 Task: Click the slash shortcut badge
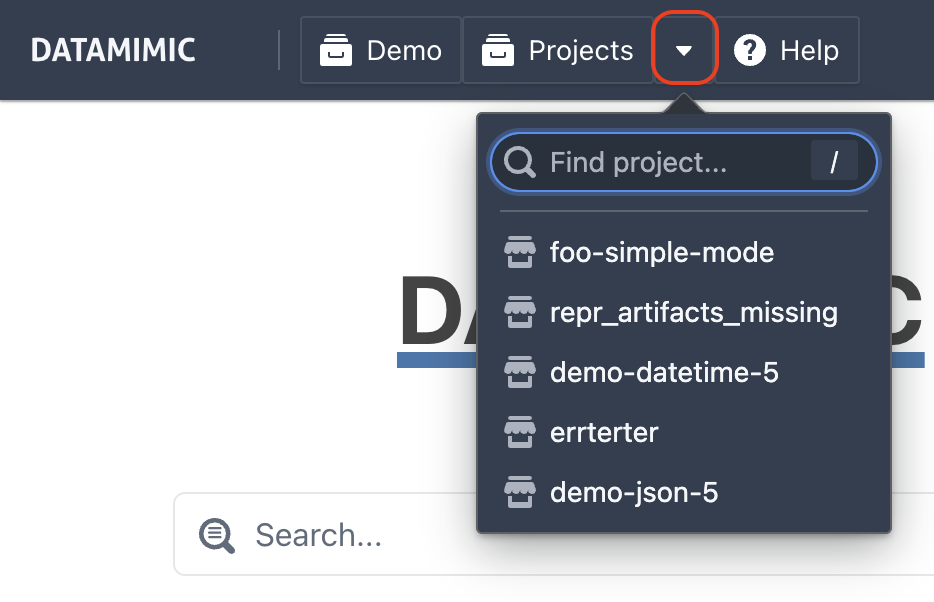pos(834,161)
